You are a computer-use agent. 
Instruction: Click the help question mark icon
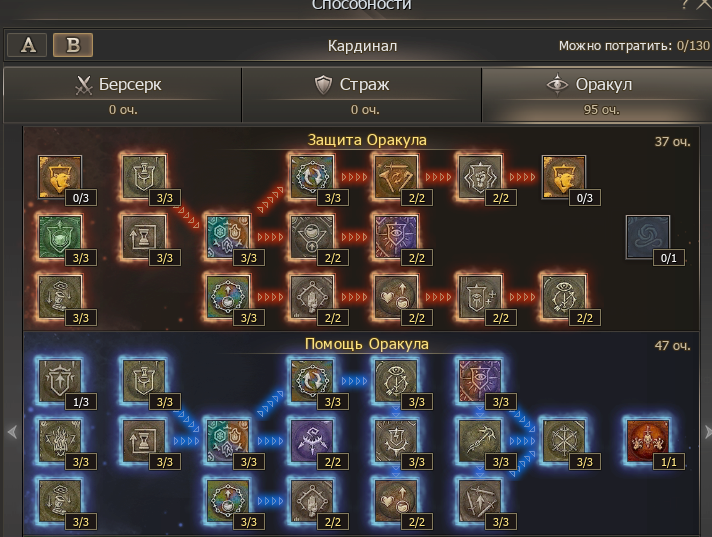[x=684, y=5]
